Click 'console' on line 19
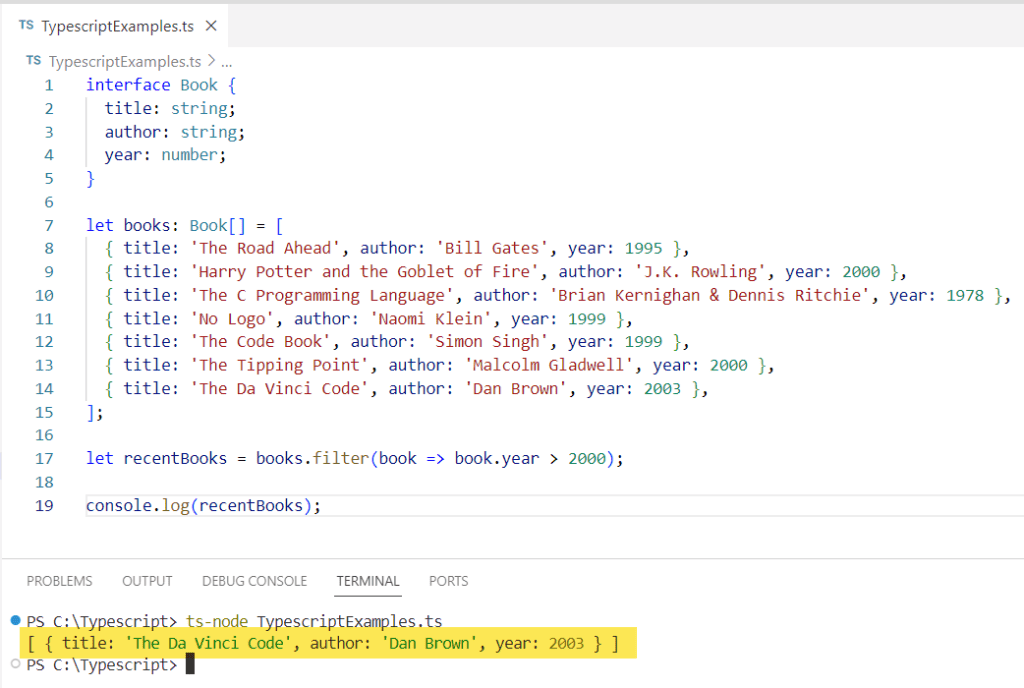The height and width of the screenshot is (688, 1024). [x=119, y=506]
